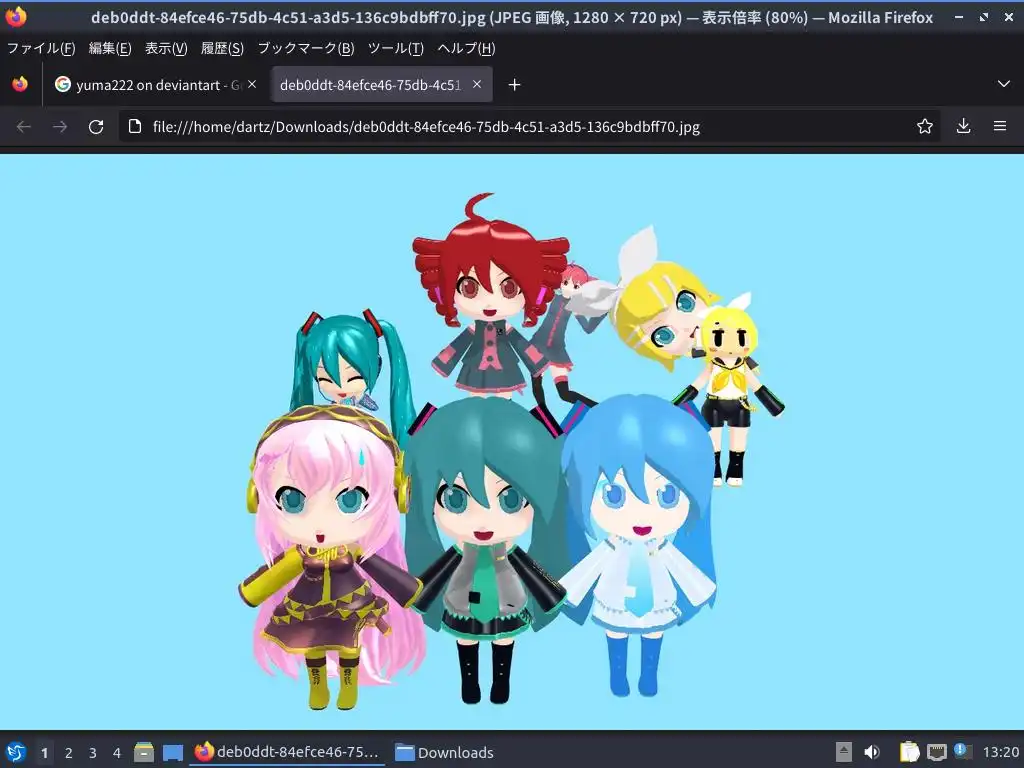Show site information via page icon

(x=135, y=126)
